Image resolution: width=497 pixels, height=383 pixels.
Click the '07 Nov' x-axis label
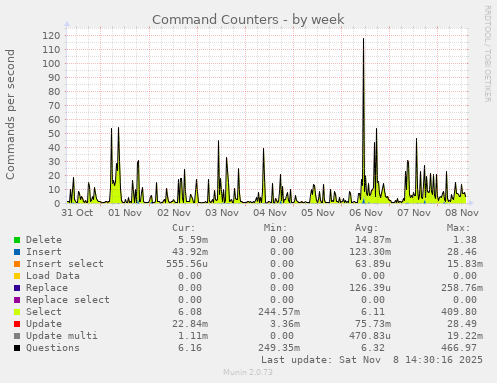(414, 213)
